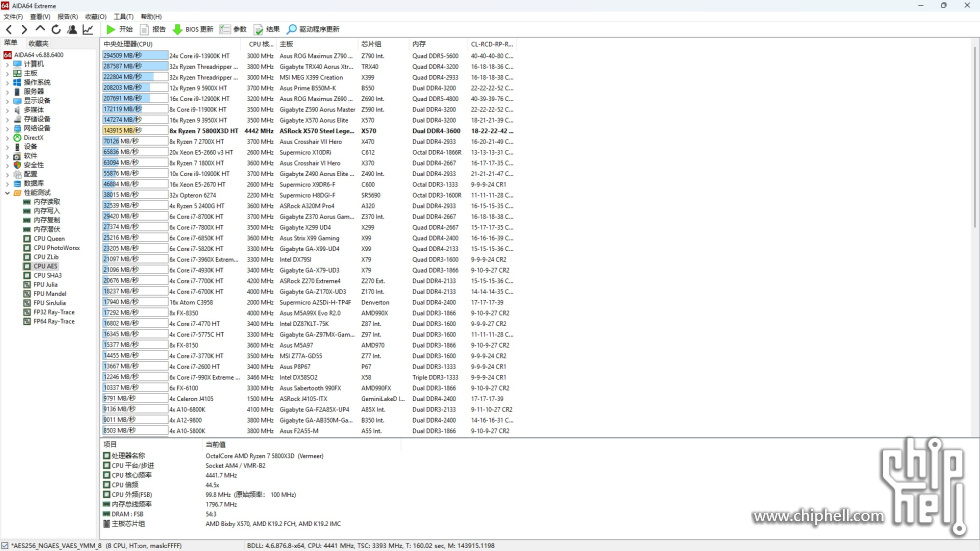Expand the 计算机 tree node
980x551 pixels.
tap(8, 64)
